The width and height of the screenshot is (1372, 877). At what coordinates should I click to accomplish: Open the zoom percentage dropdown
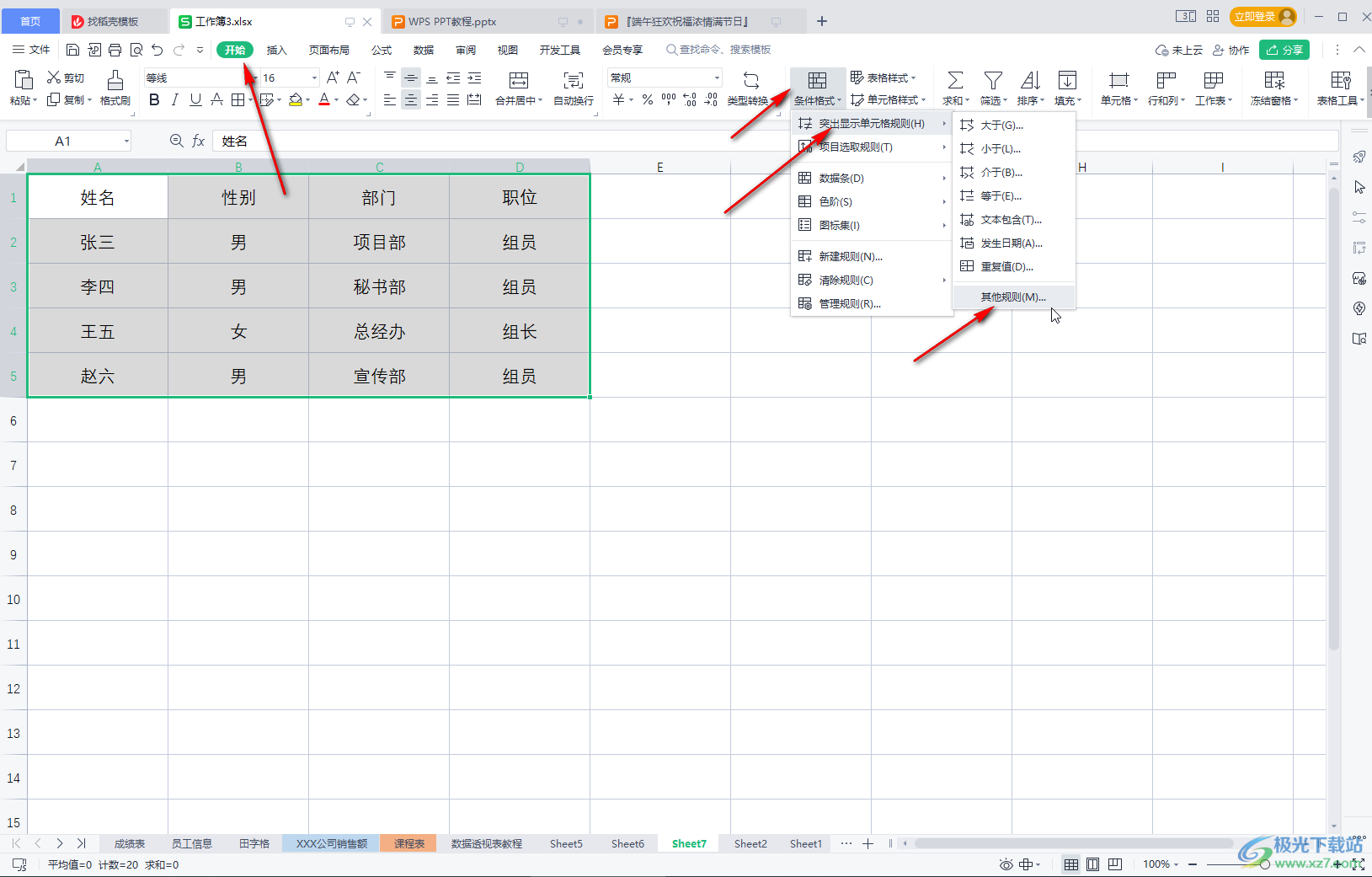(1176, 864)
